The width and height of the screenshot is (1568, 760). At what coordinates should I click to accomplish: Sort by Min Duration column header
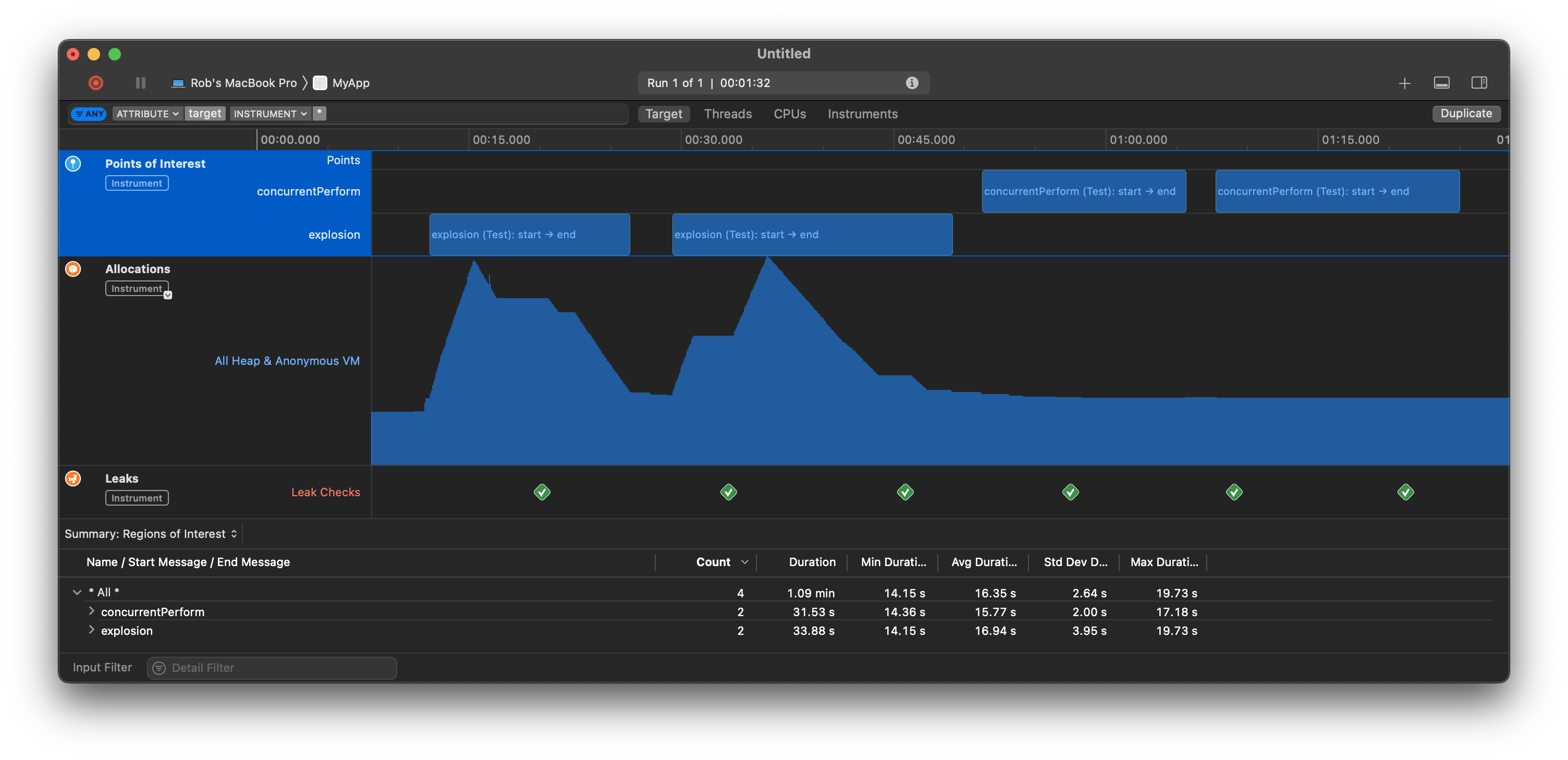893,562
